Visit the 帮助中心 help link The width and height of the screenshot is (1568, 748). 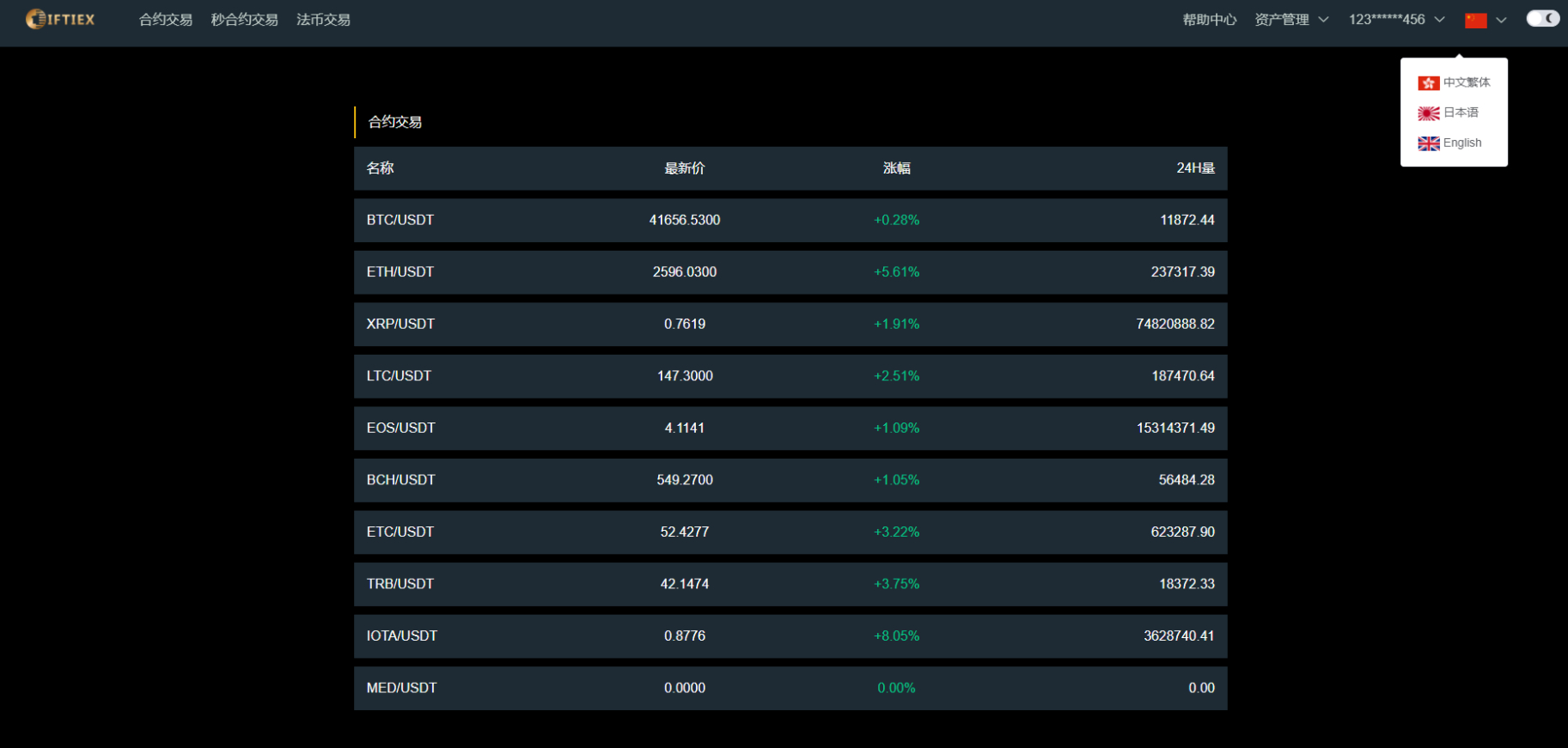[1209, 20]
